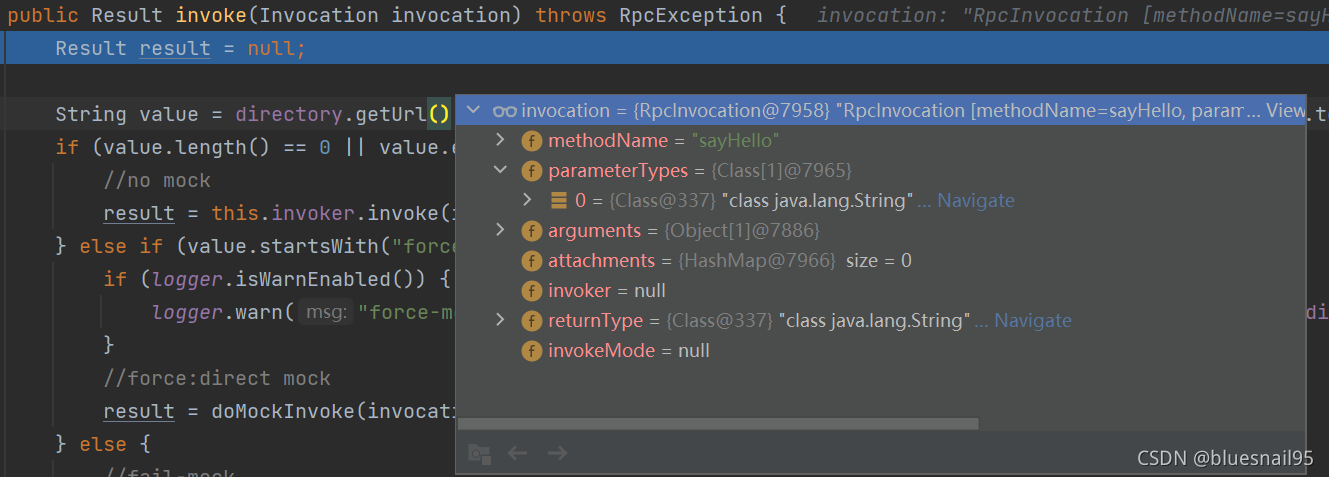Screen dimensions: 1329x477
Task: Select the invokeMode = null row
Action: click(x=881, y=351)
